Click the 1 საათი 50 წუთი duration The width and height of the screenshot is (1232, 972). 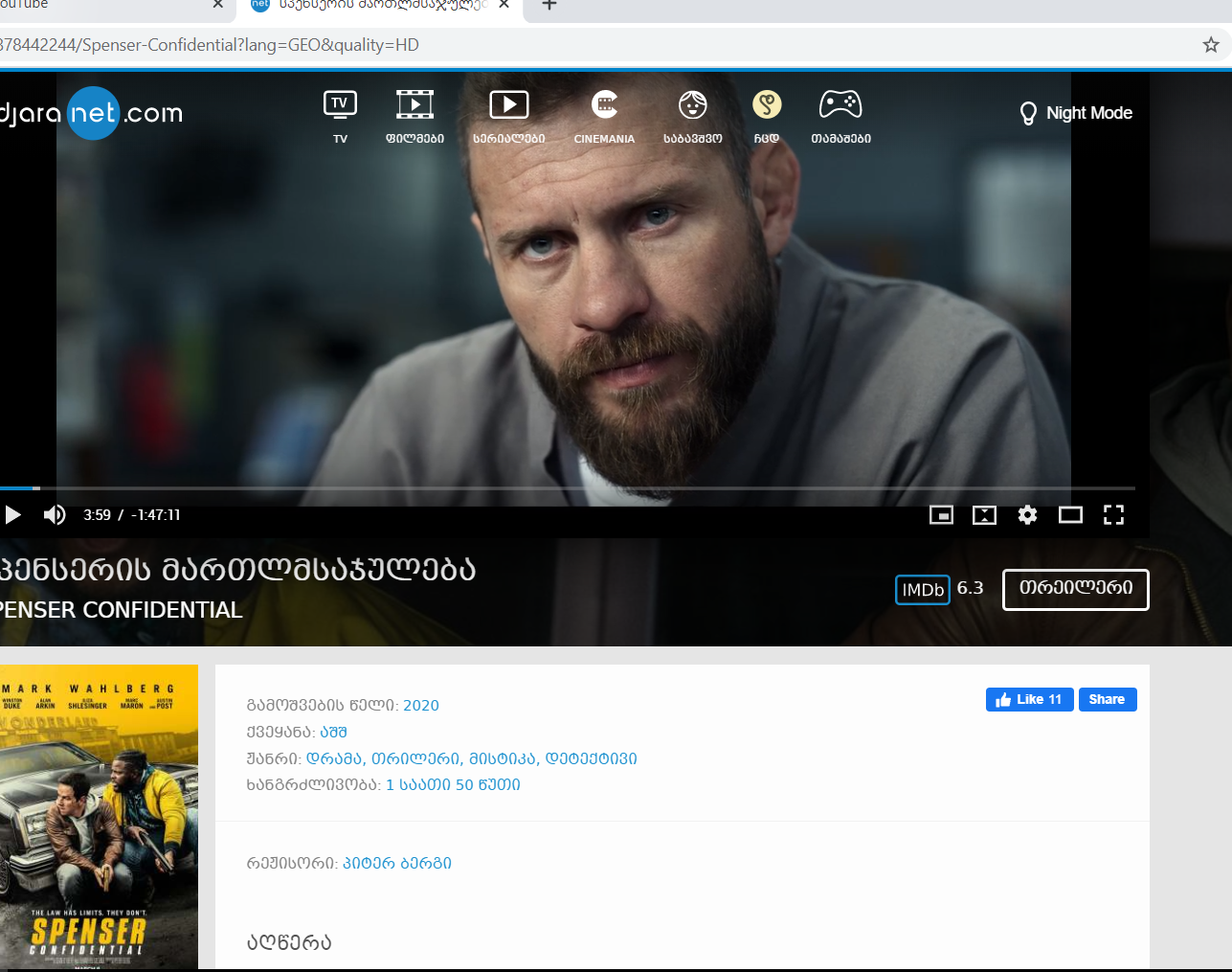(453, 785)
